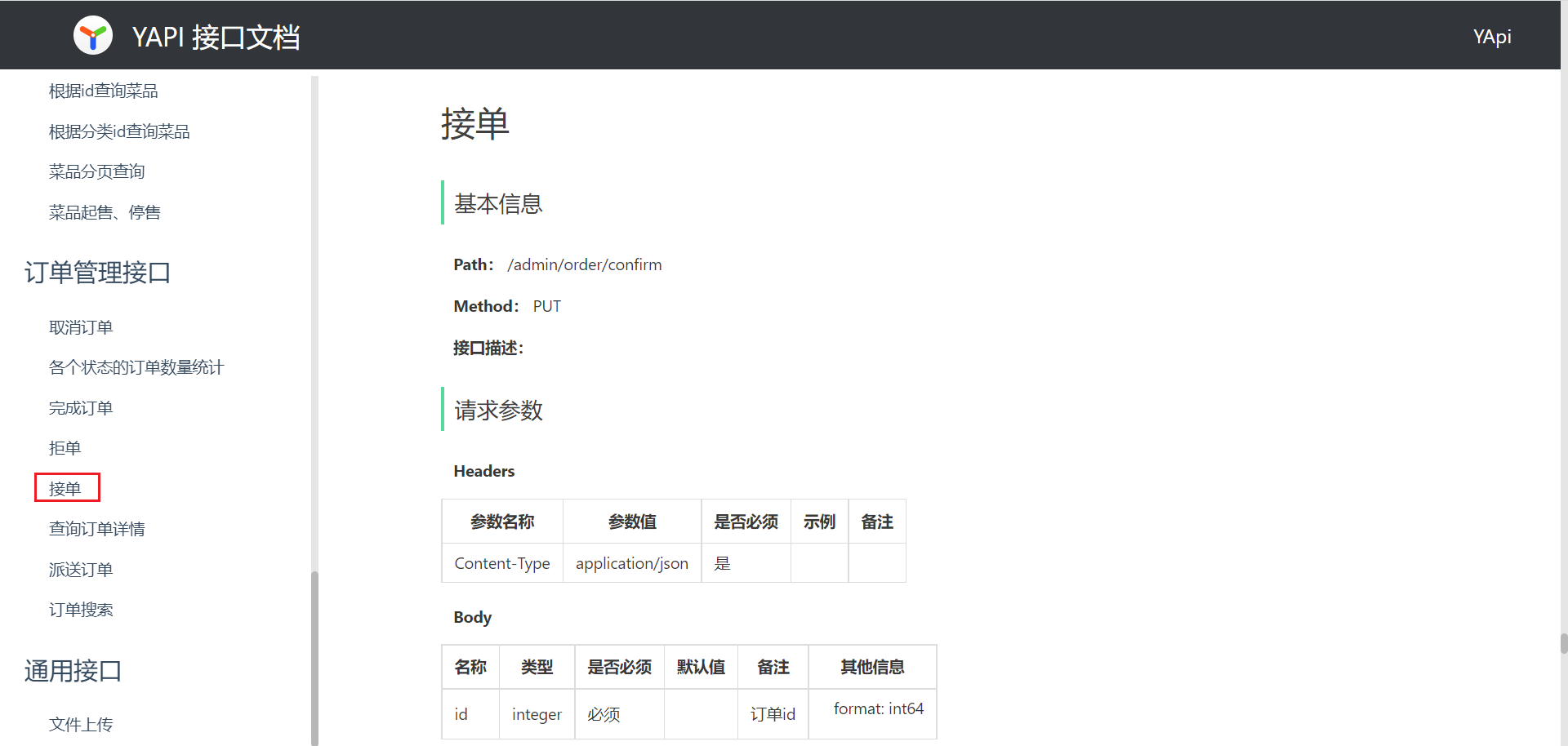Image resolution: width=1568 pixels, height=746 pixels.
Task: Select 根据分类id查询菜品 sidebar entry
Action: pyautogui.click(x=119, y=131)
